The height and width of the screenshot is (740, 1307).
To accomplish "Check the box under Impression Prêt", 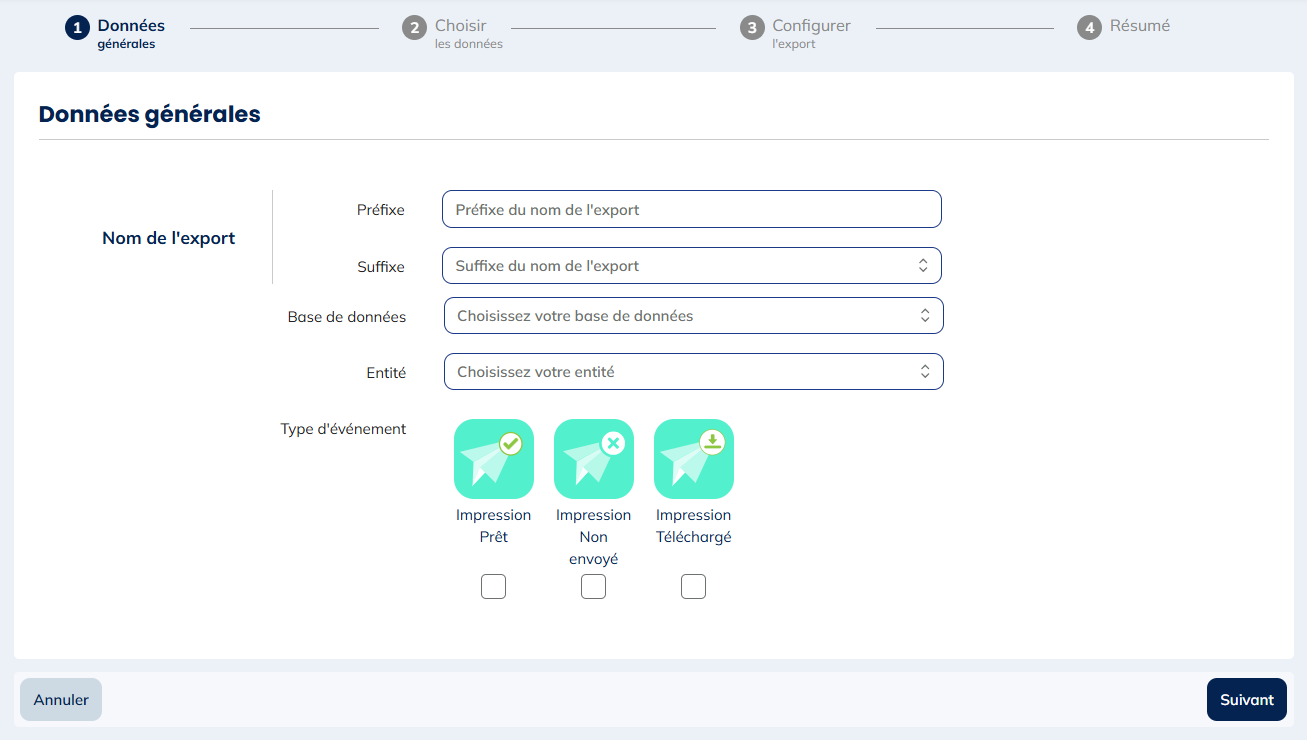I will pyautogui.click(x=494, y=587).
